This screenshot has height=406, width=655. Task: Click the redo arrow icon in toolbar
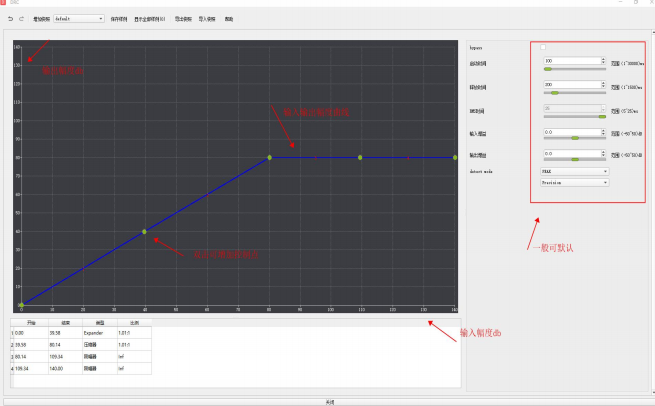(x=21, y=19)
